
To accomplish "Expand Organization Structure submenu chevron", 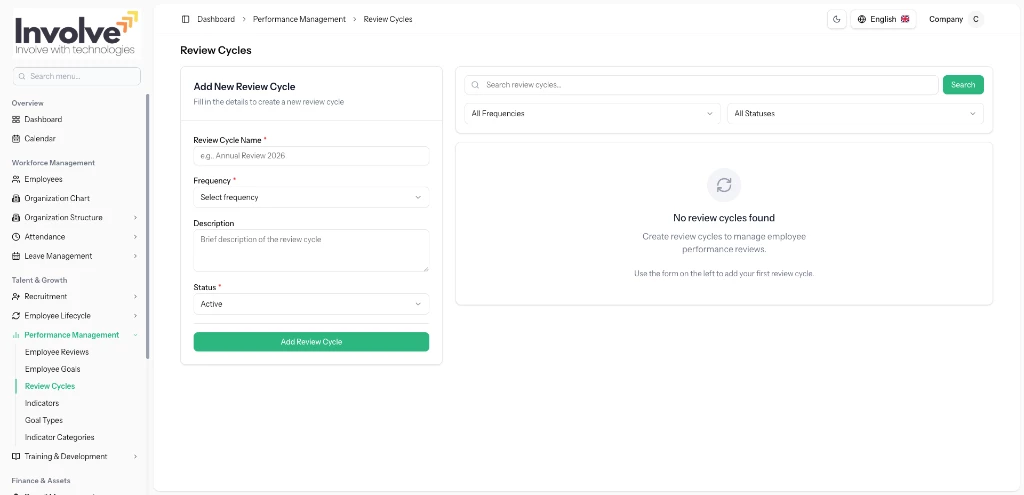I will (x=135, y=217).
